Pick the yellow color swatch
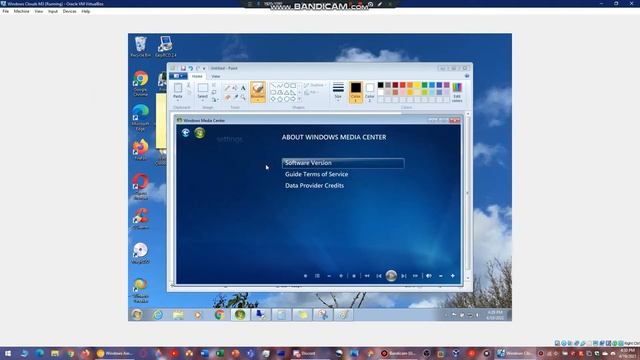This screenshot has height=360, width=640. [x=417, y=85]
